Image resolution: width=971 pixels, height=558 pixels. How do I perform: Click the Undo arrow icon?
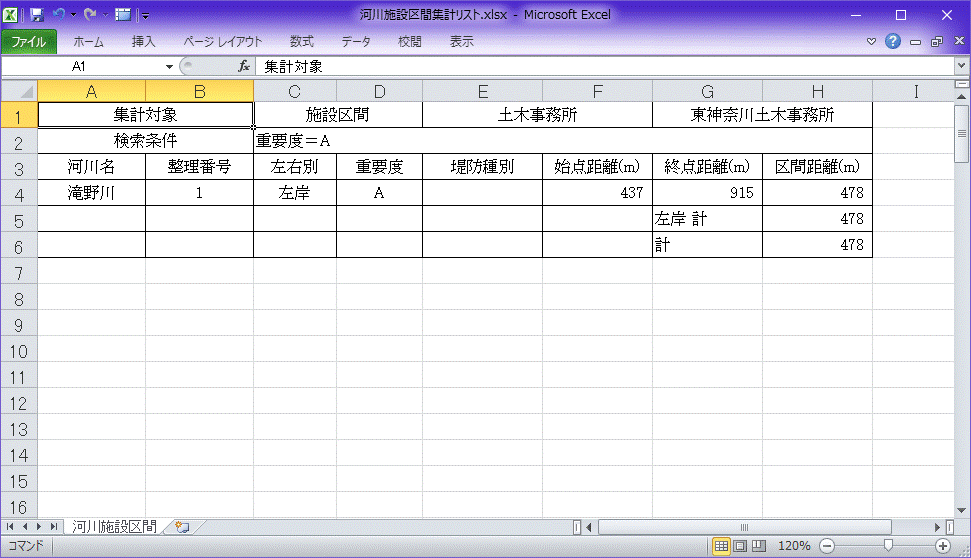(x=59, y=15)
